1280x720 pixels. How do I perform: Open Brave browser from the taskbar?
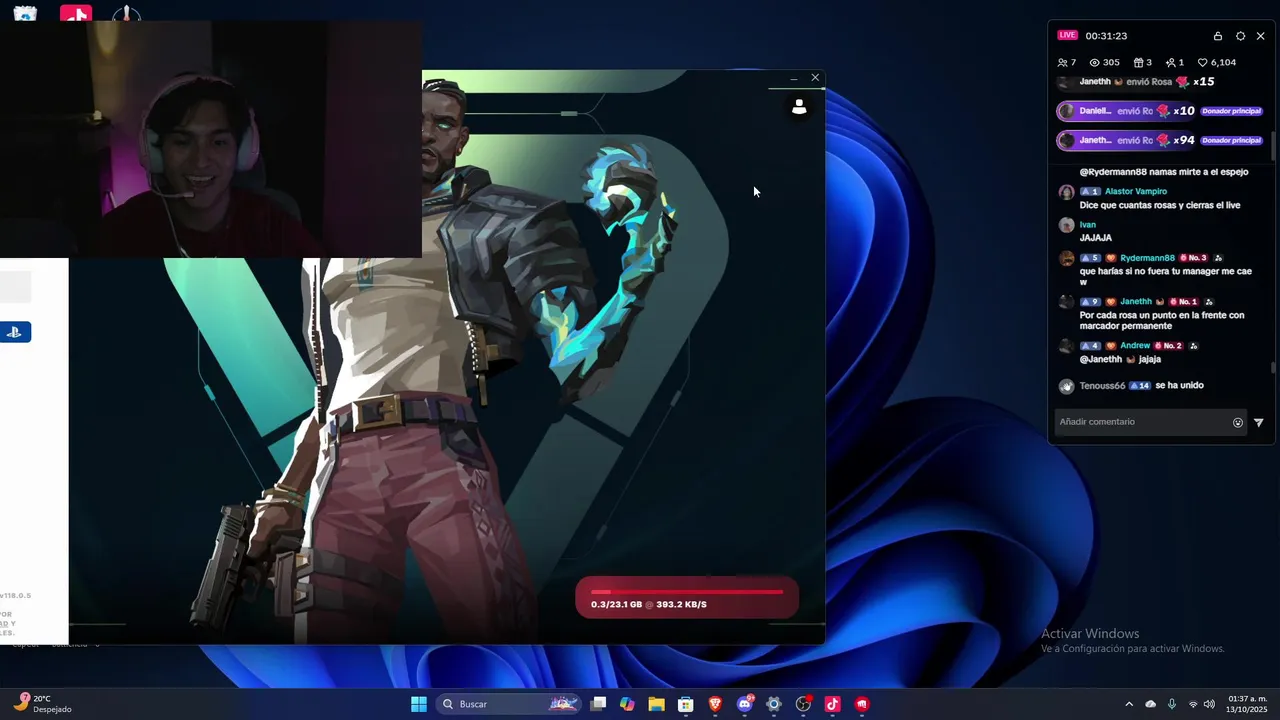click(715, 704)
